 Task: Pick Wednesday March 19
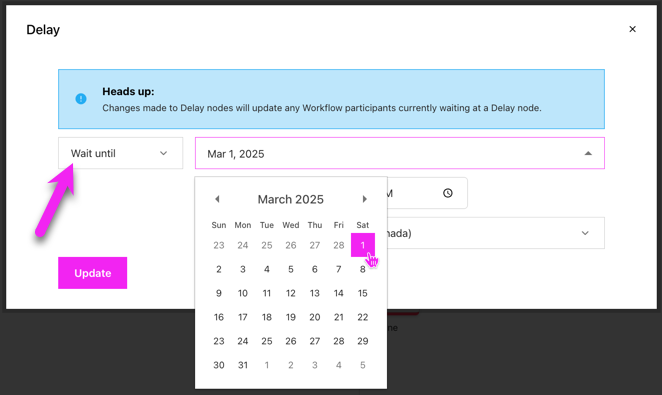(290, 317)
